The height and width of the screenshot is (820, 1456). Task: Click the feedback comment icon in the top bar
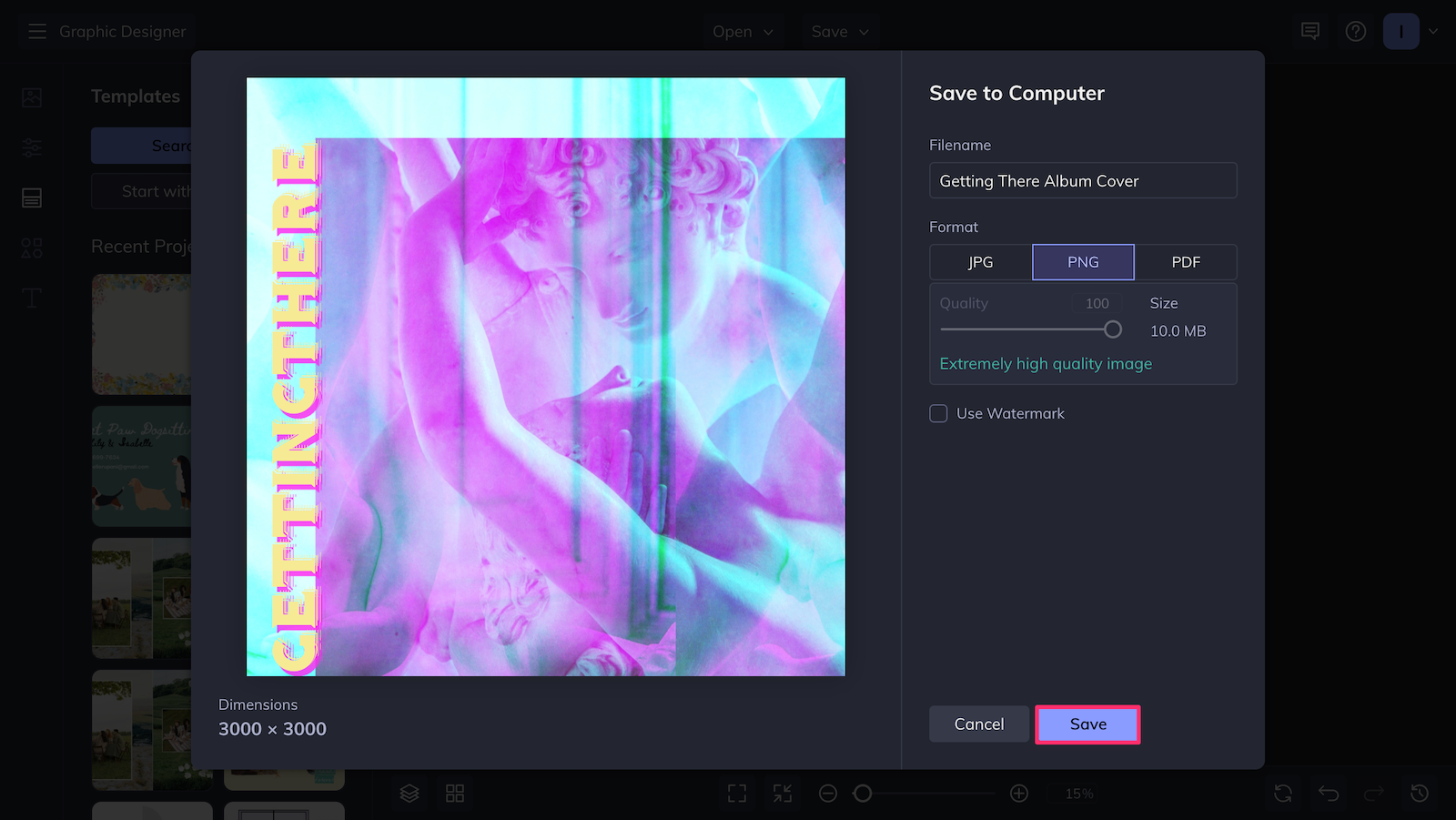1309,30
